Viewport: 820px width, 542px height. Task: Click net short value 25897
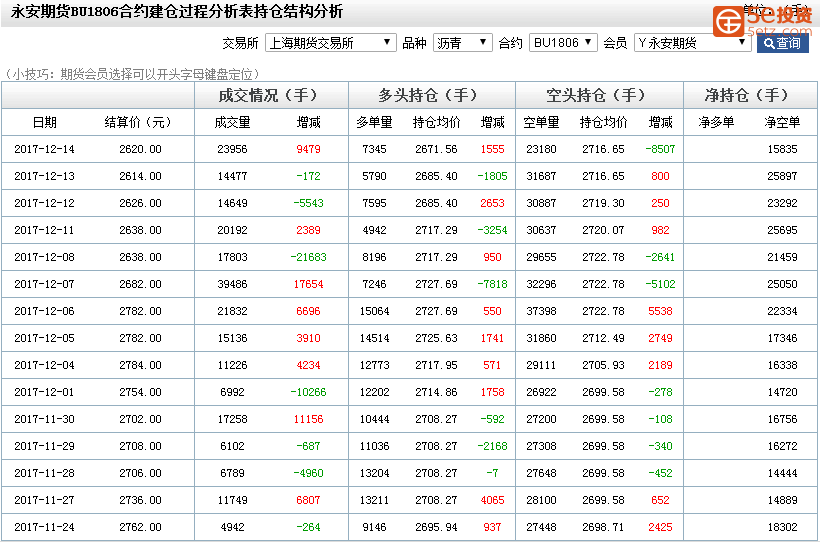(782, 176)
